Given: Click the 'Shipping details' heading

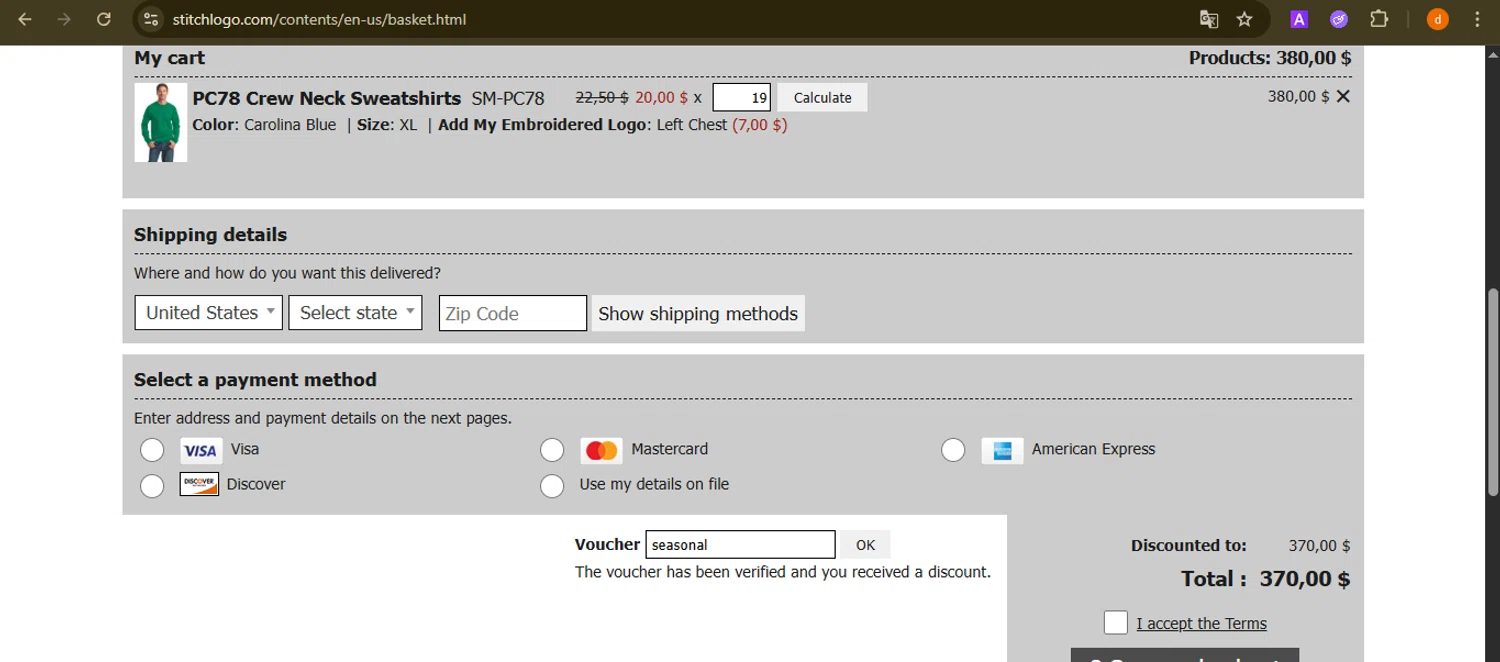Looking at the screenshot, I should tap(210, 235).
